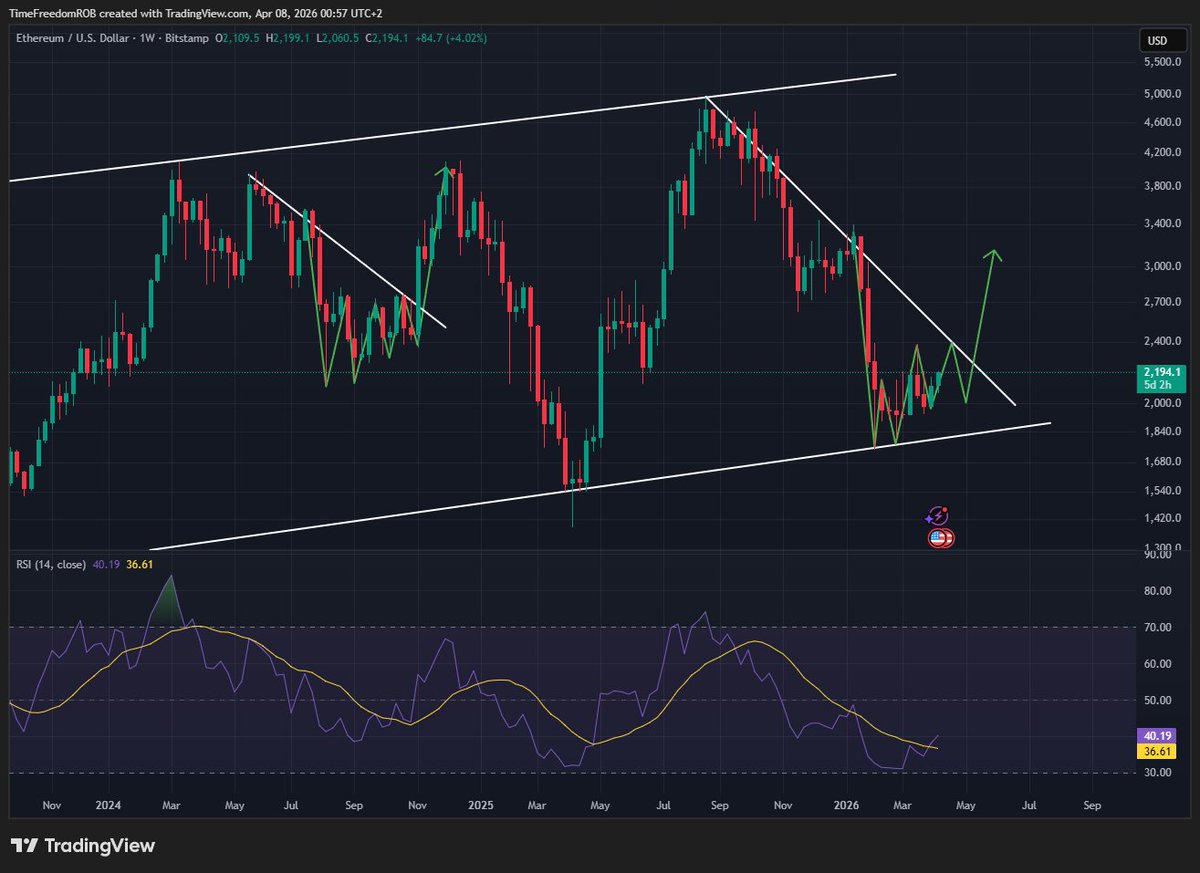This screenshot has height=873, width=1200.
Task: Open the USD currency selector
Action: click(1155, 41)
